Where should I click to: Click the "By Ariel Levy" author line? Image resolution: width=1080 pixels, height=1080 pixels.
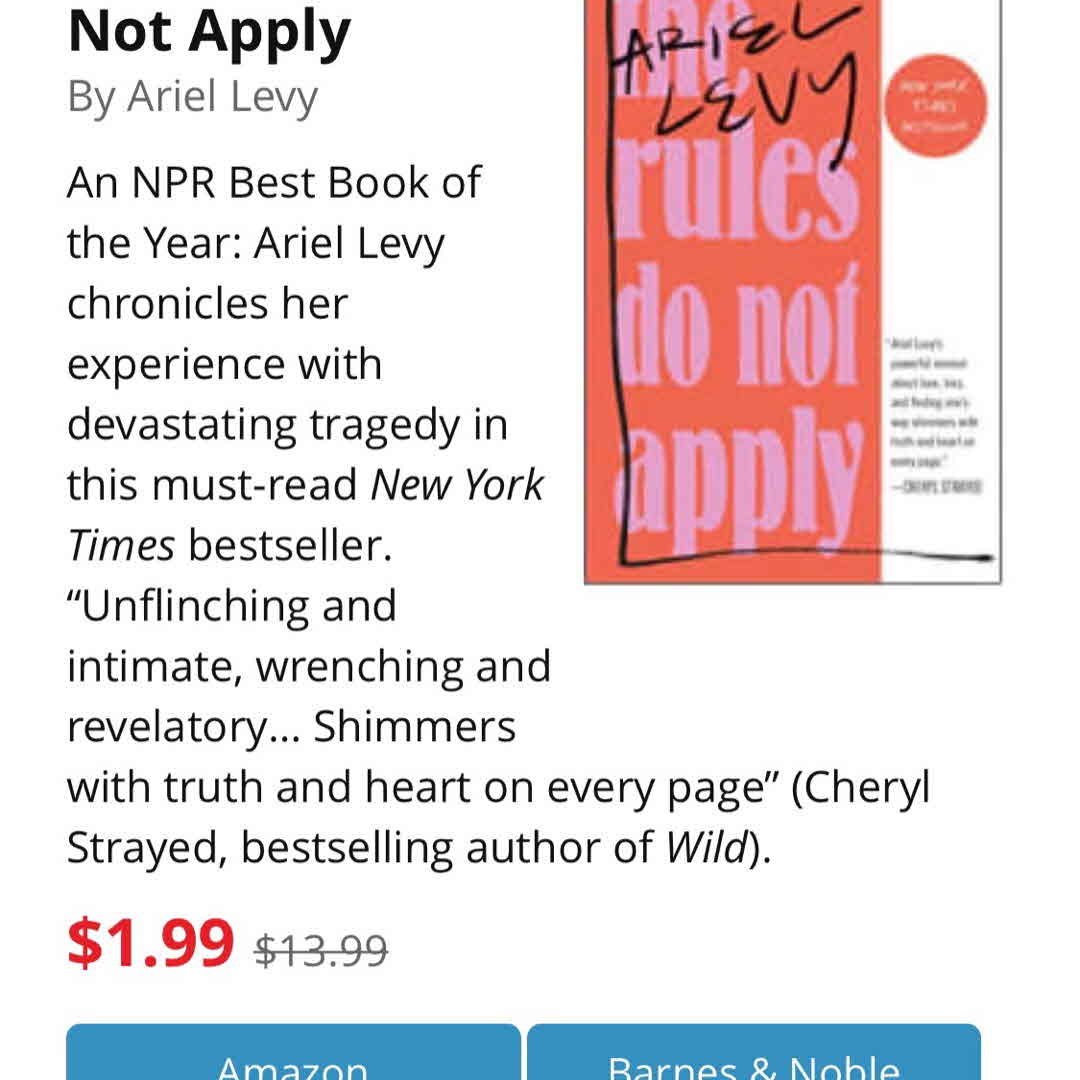tap(192, 97)
